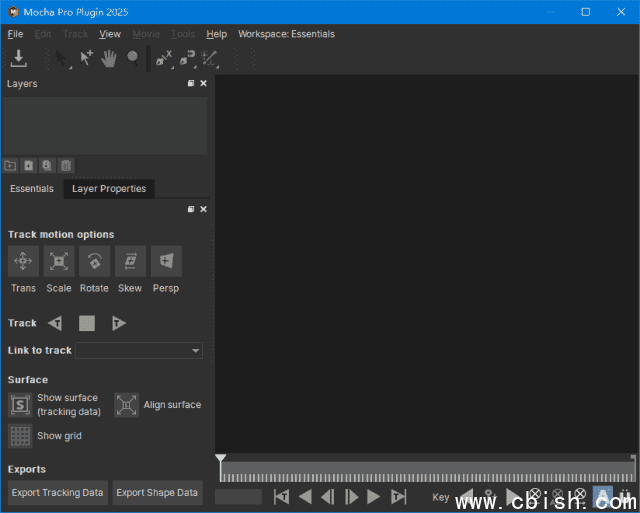Viewport: 640px width, 513px height.
Task: Toggle Show surface (tracking data)
Action: [x=20, y=405]
